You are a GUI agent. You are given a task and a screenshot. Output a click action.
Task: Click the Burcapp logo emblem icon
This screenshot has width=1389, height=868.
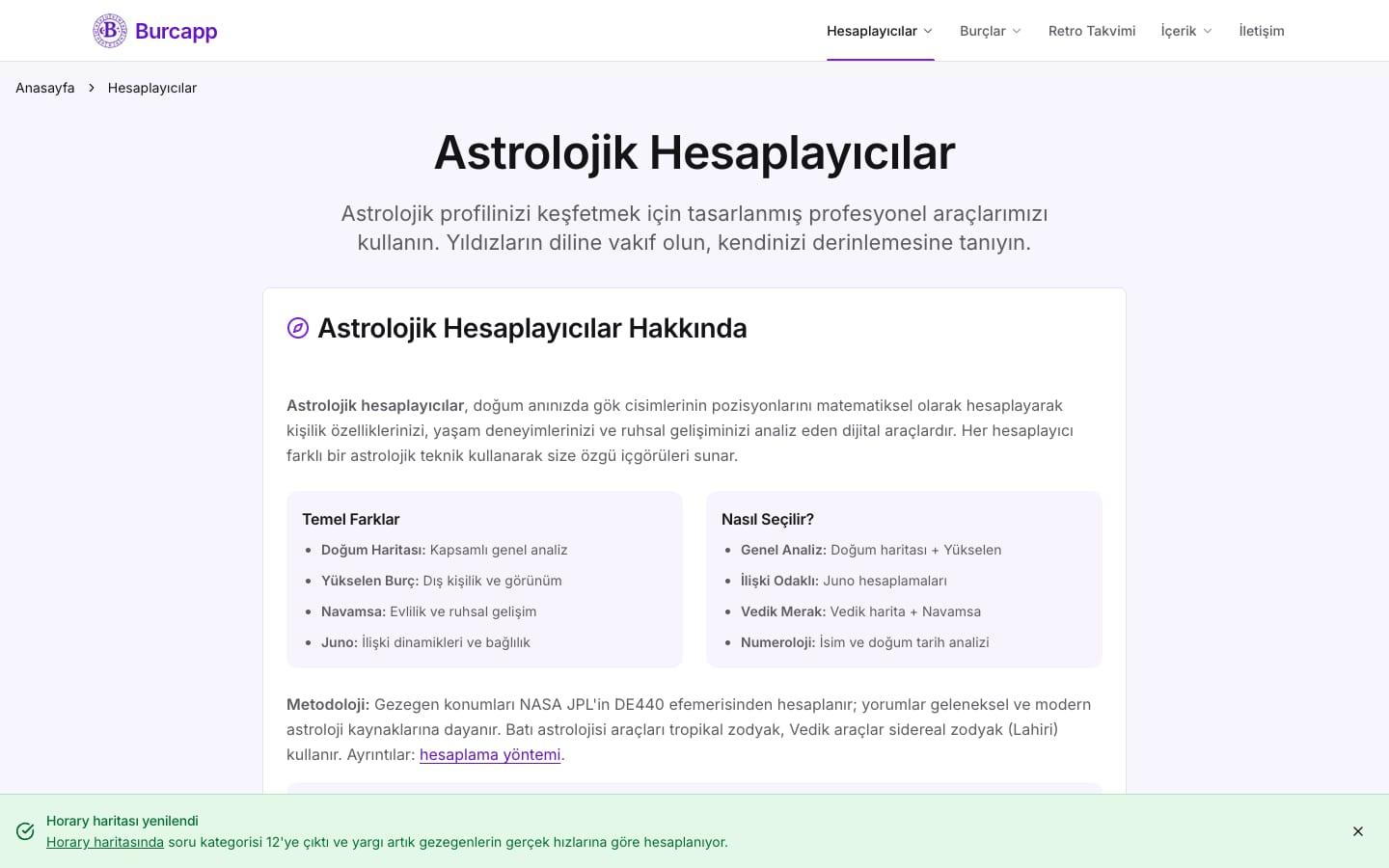click(x=110, y=31)
